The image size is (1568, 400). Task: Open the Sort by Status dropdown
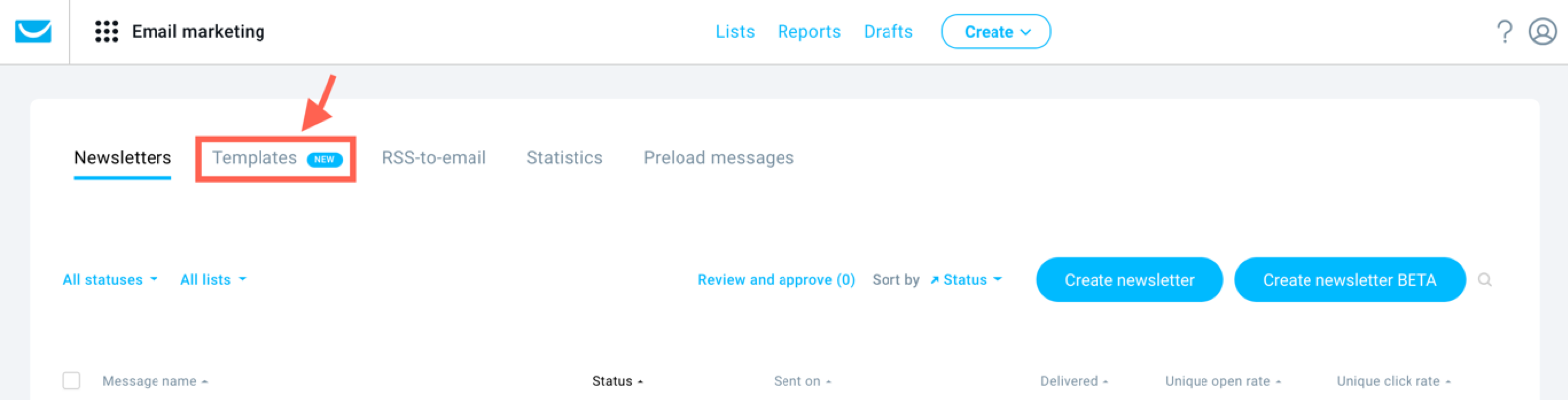pos(966,280)
